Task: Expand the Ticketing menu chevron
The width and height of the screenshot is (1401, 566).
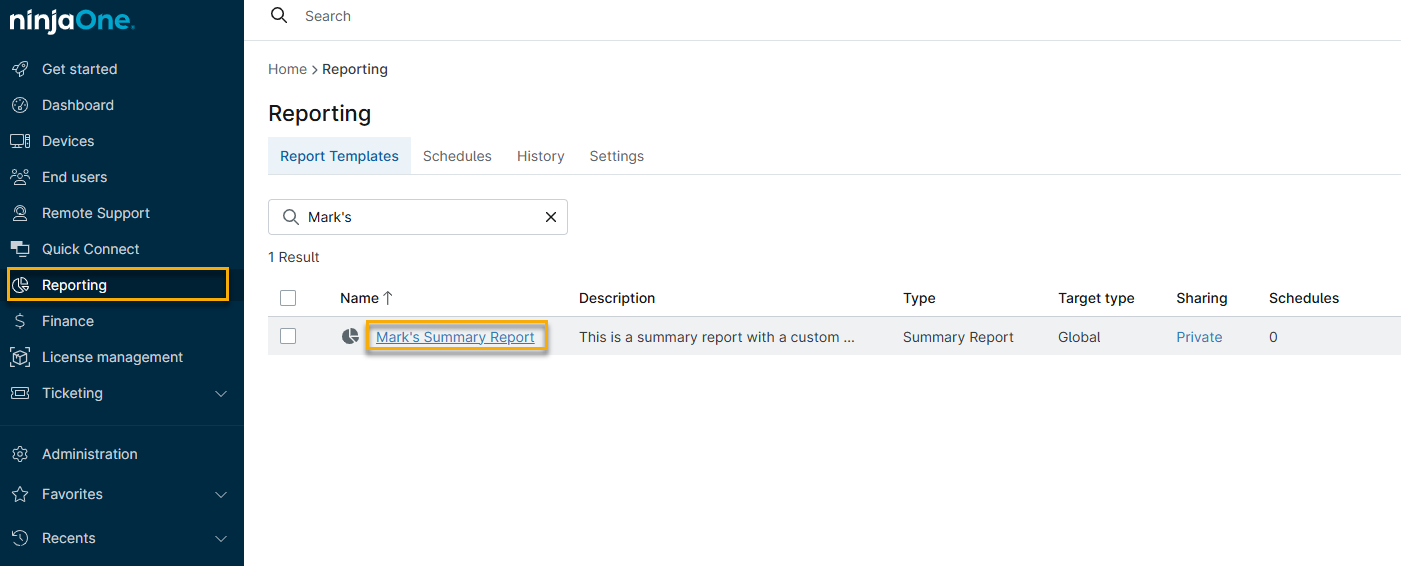Action: point(221,393)
